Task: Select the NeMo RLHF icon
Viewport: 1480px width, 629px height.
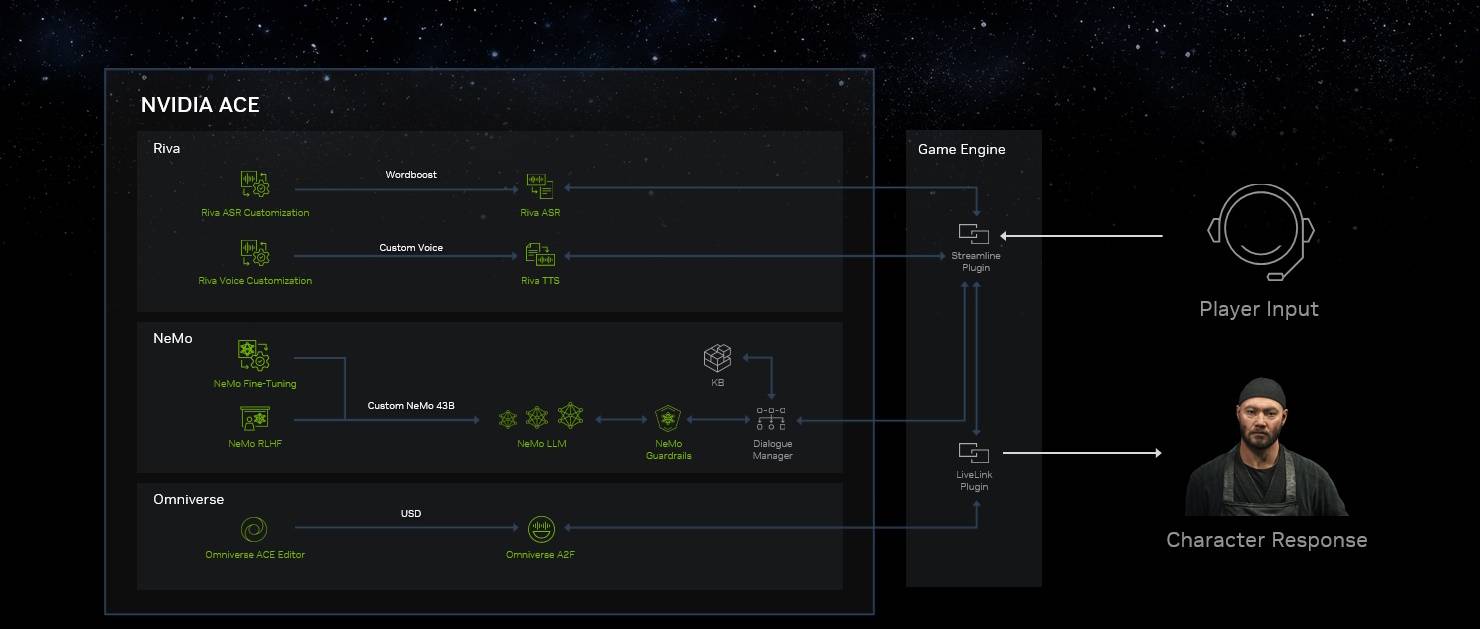Action: [254, 418]
